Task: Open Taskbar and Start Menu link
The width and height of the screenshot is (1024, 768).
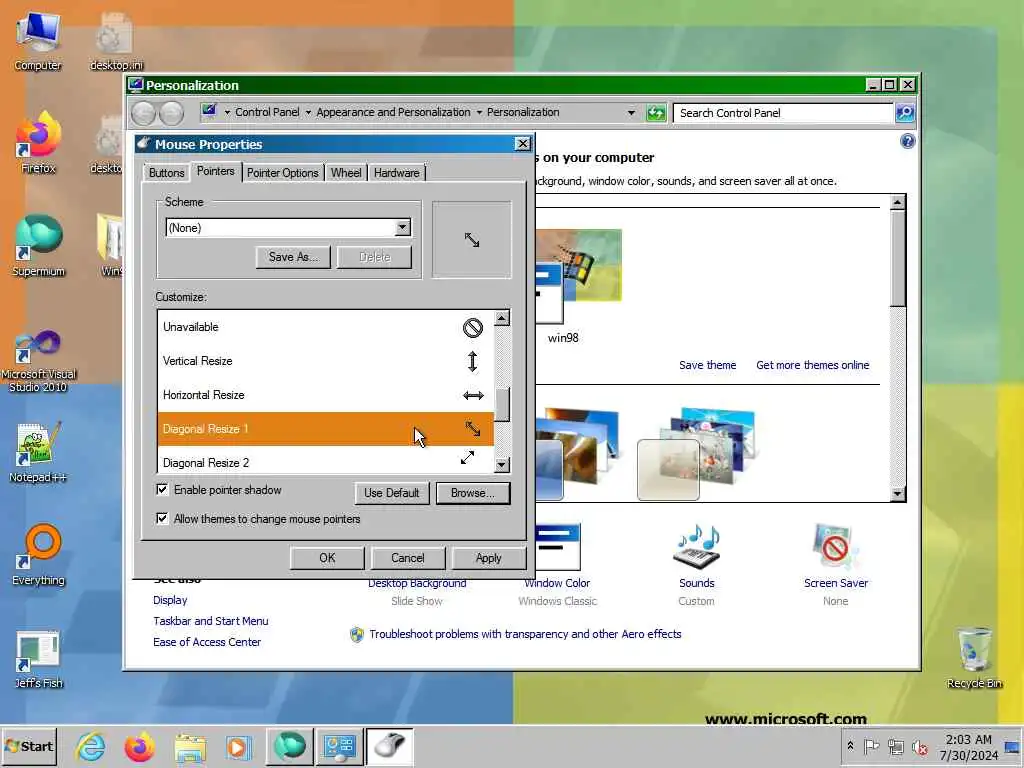Action: point(211,621)
